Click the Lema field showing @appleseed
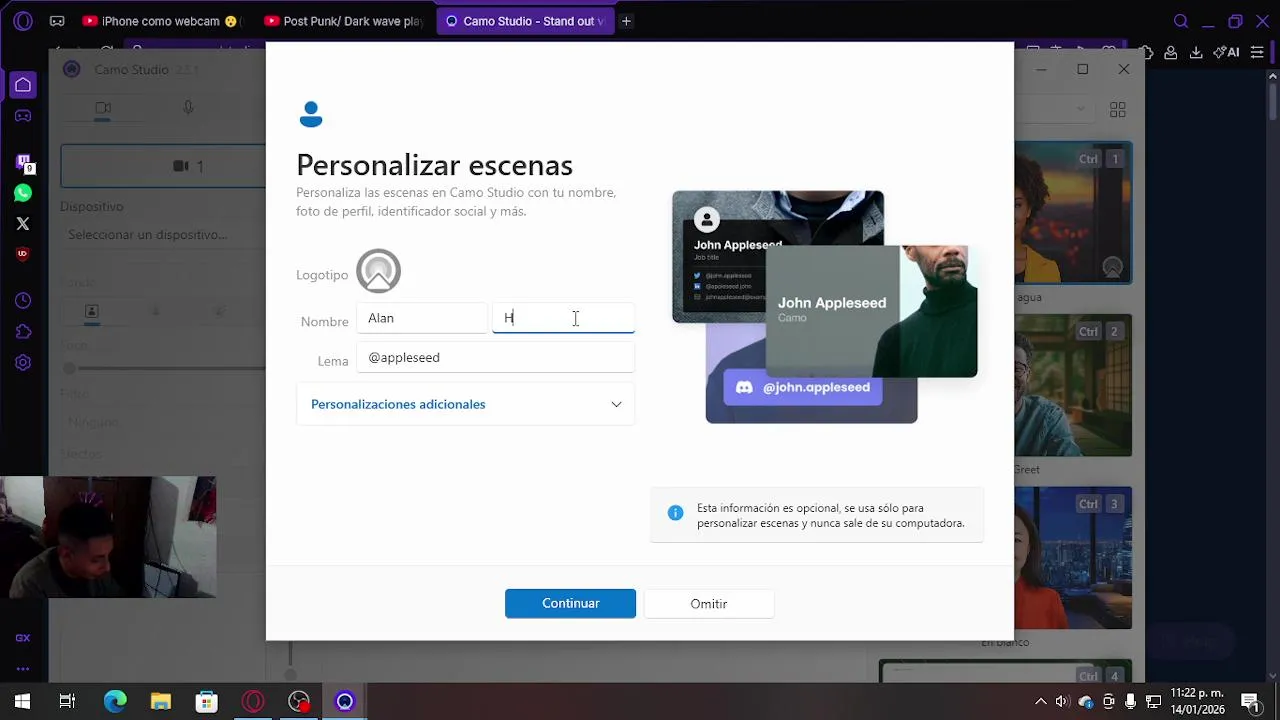Viewport: 1280px width, 720px height. click(495, 358)
